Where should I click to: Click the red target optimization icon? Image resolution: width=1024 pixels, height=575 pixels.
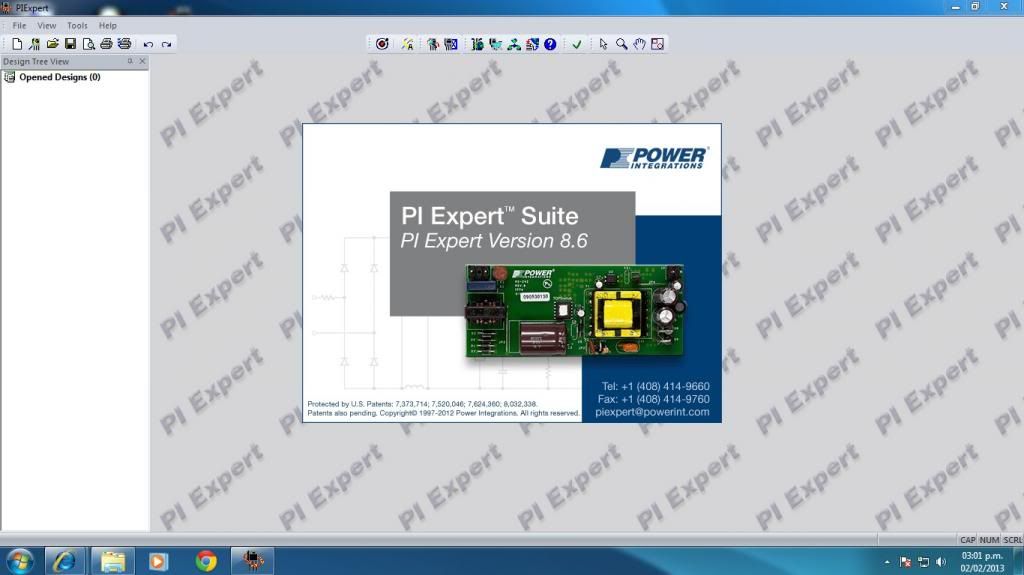(382, 44)
